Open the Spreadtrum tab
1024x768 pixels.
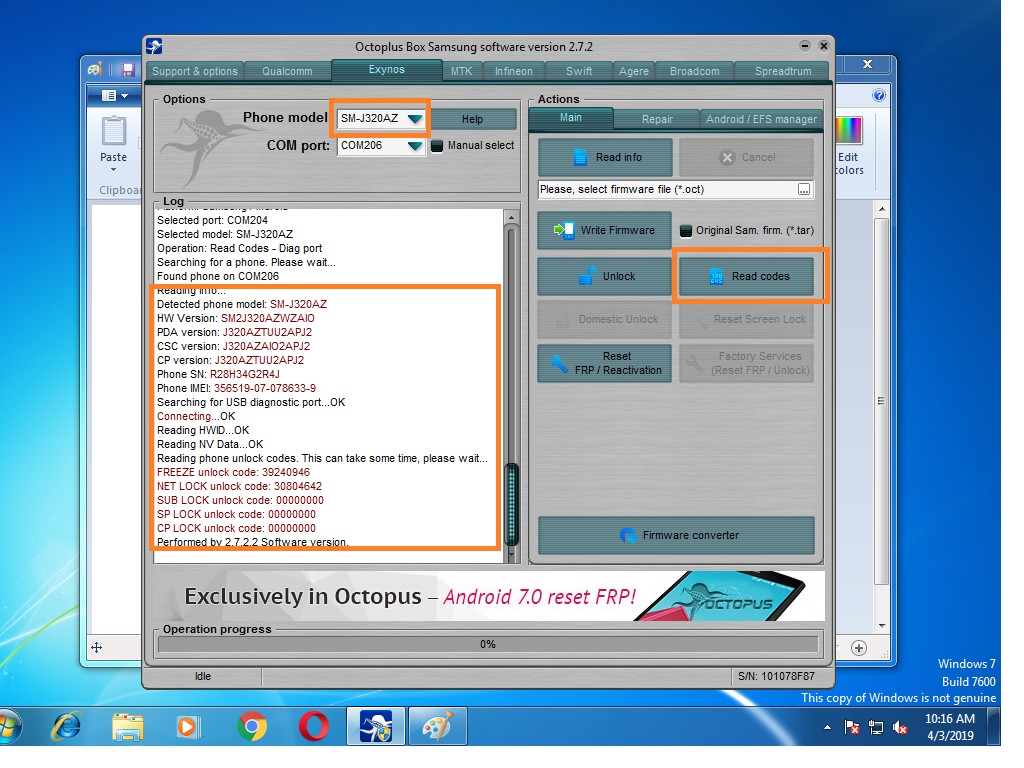[x=782, y=71]
